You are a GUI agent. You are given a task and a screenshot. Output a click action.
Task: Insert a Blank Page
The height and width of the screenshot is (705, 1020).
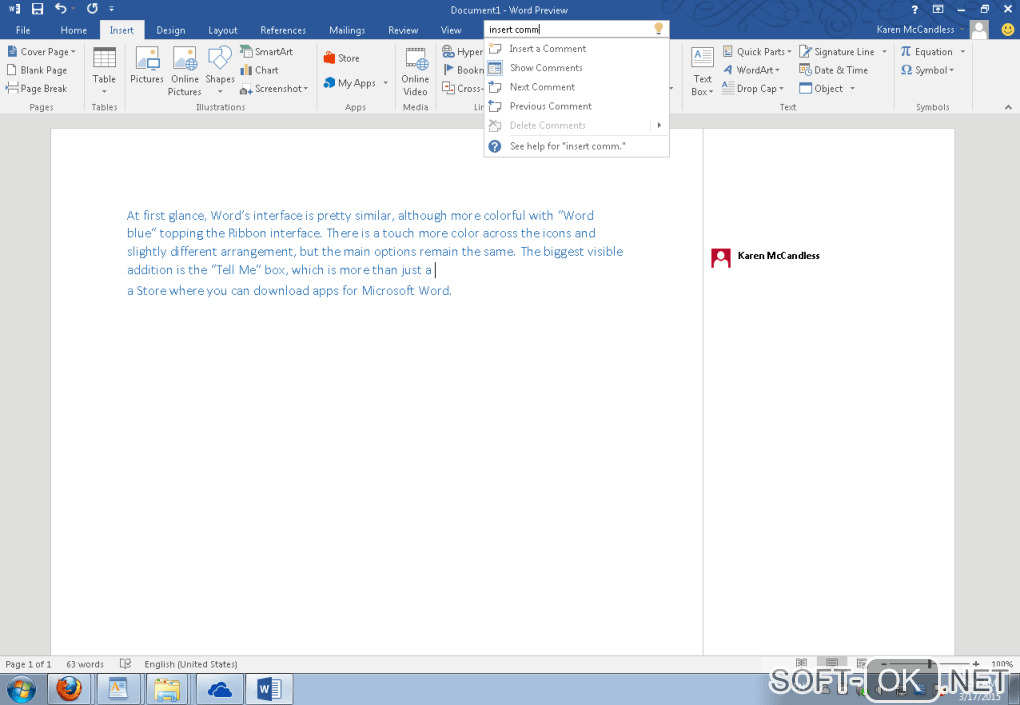click(x=37, y=70)
